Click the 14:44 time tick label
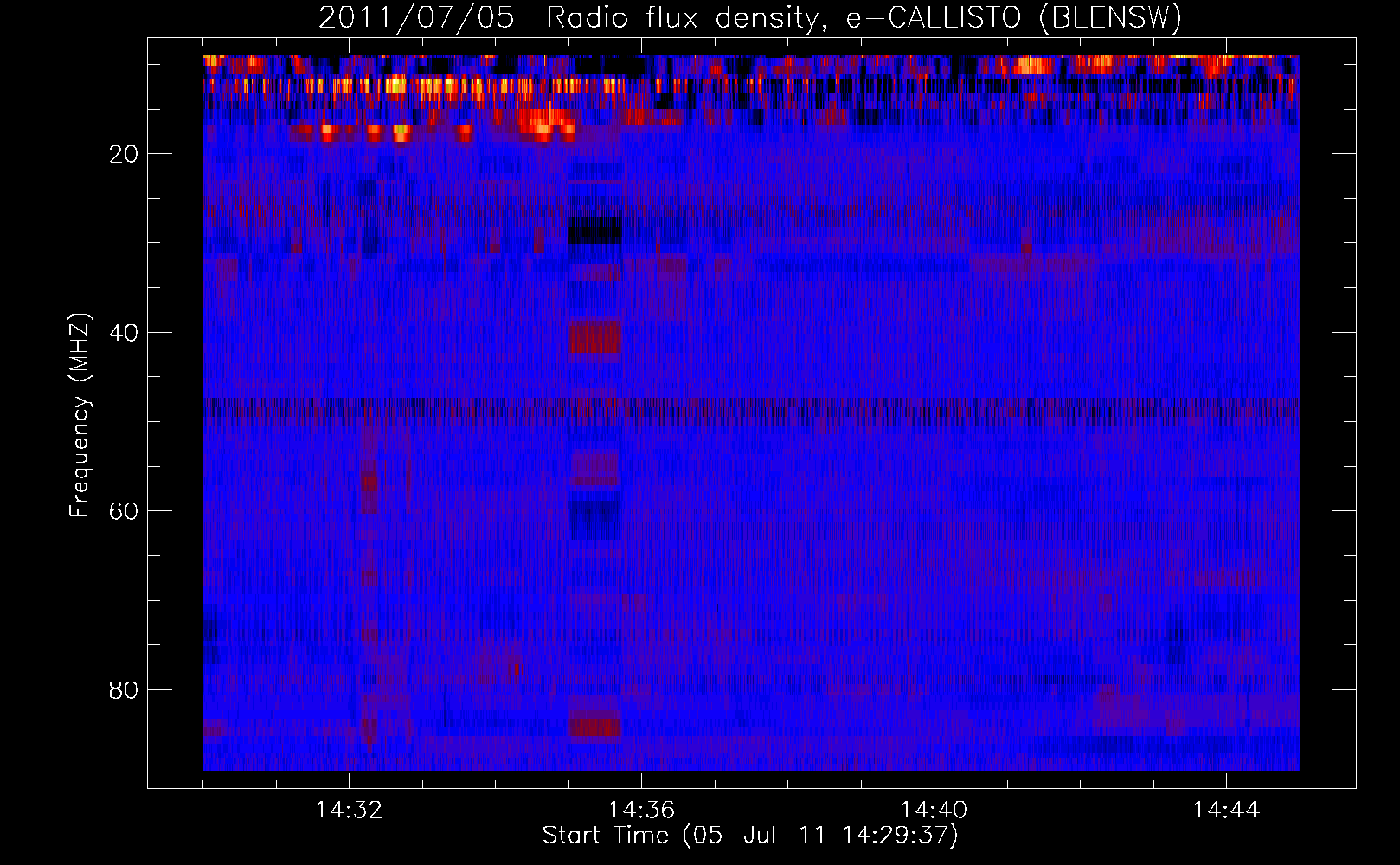This screenshot has height=865, width=1400. (1226, 810)
